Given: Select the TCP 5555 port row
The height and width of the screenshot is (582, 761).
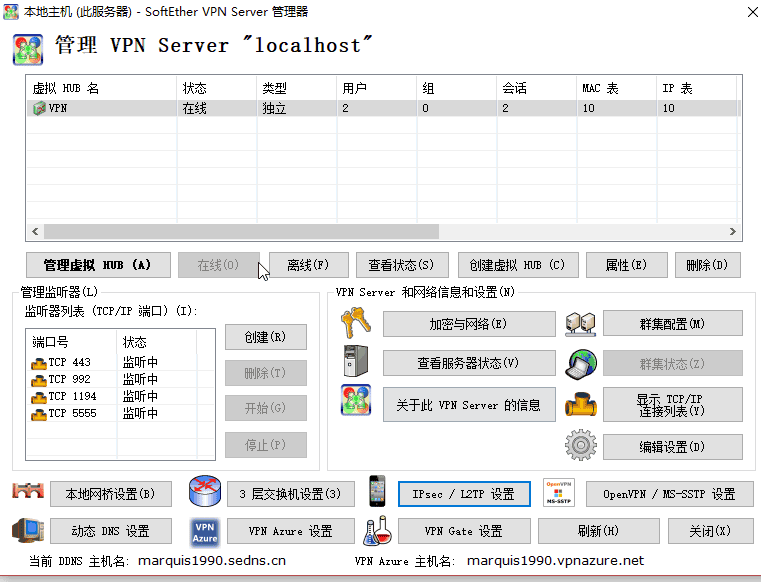Looking at the screenshot, I should click(x=120, y=414).
